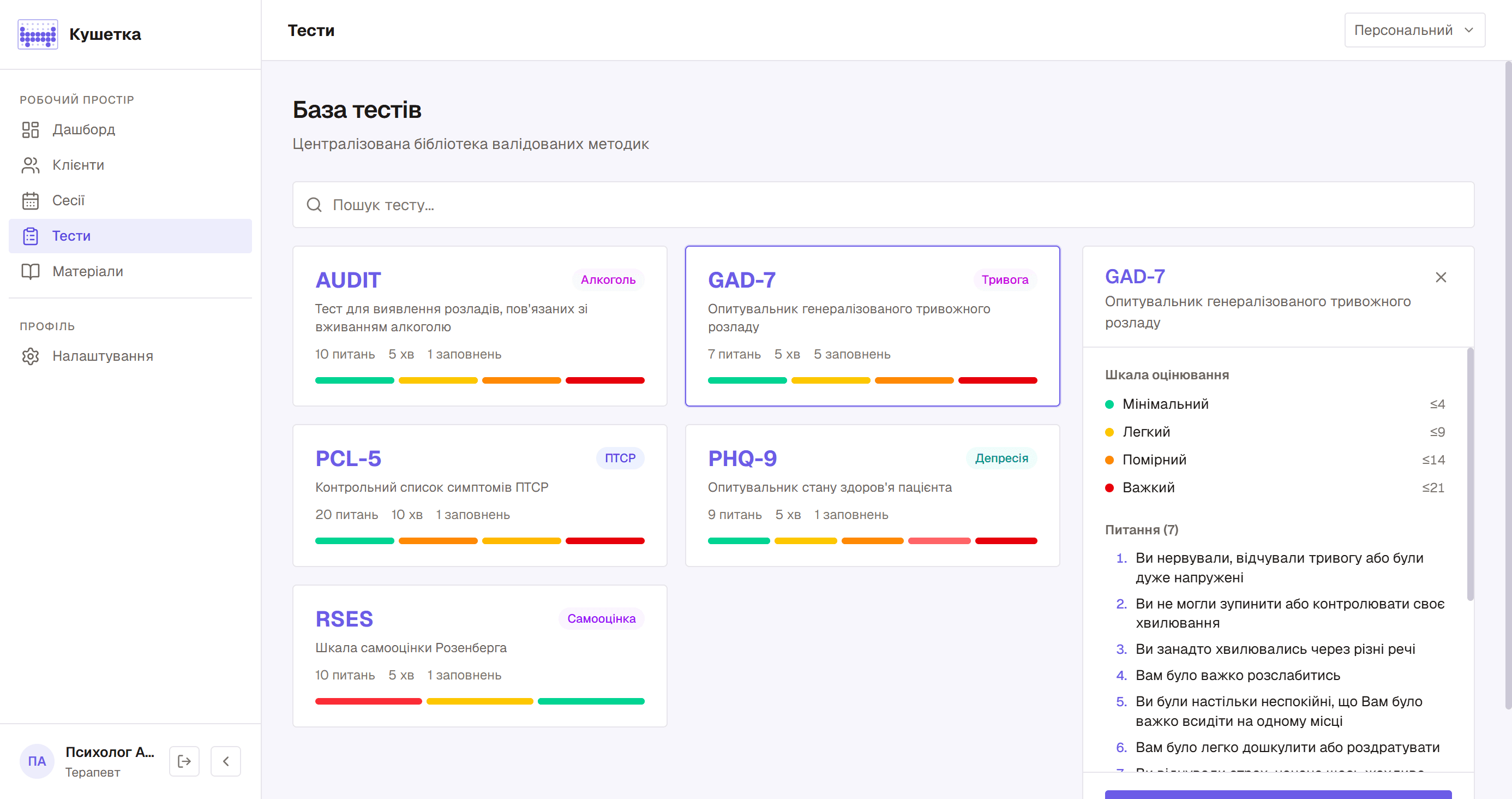The height and width of the screenshot is (799, 1512).
Task: Focus the Пошук тесту search field
Action: 884,205
